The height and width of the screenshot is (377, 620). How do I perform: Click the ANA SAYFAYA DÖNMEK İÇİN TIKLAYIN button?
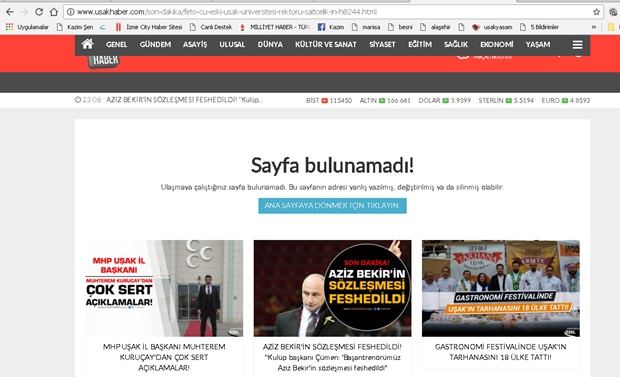tap(332, 206)
